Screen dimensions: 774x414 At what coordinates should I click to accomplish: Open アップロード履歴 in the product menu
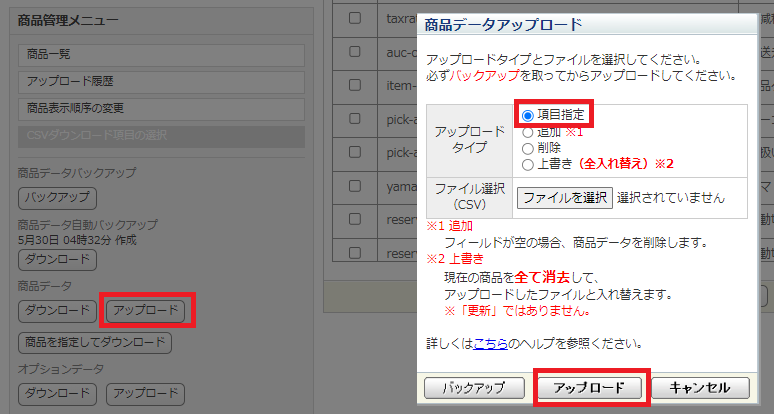click(x=160, y=81)
